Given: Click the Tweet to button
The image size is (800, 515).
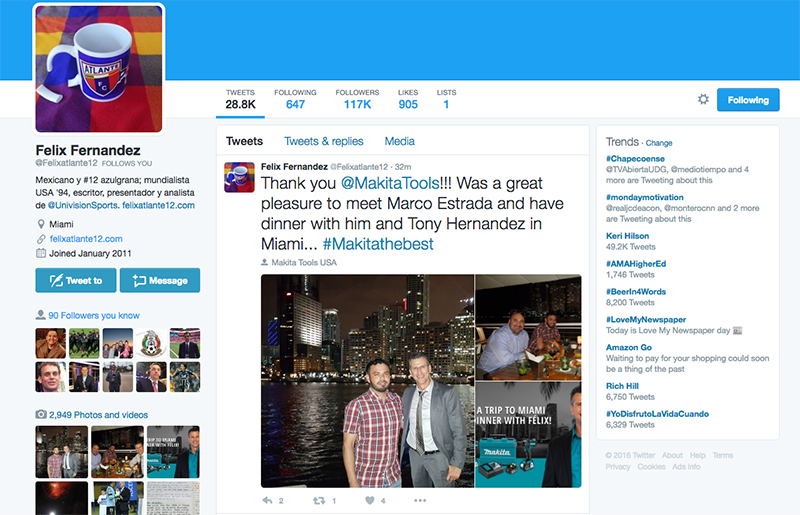Looking at the screenshot, I should [76, 280].
